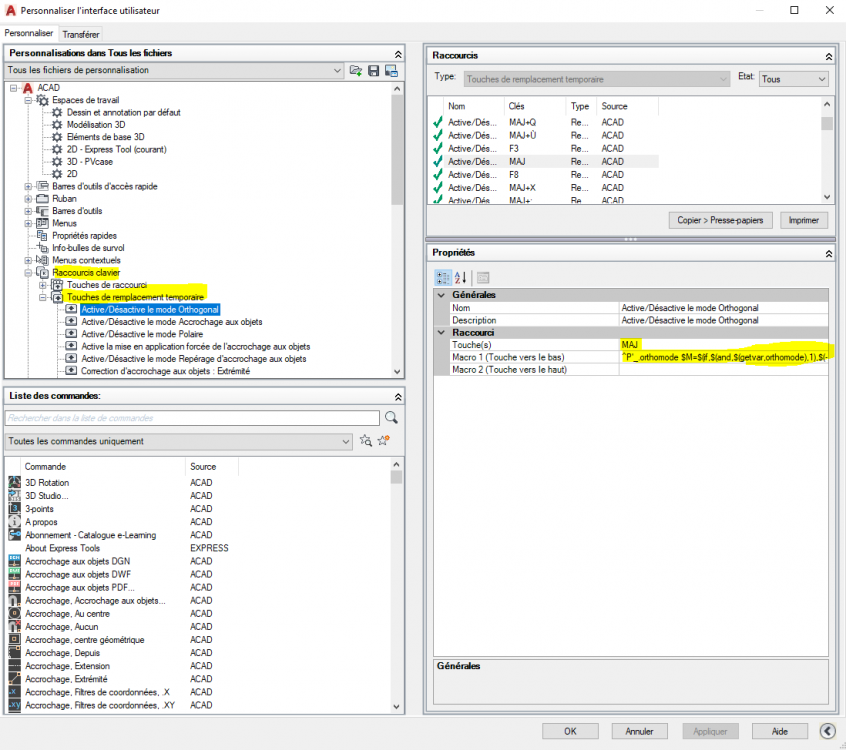Click the create new command star icon
The height and width of the screenshot is (750, 846).
(x=384, y=441)
